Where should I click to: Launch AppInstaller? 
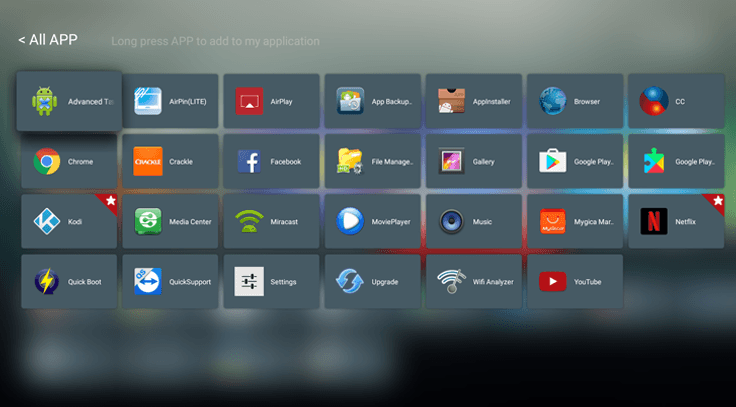click(x=474, y=101)
